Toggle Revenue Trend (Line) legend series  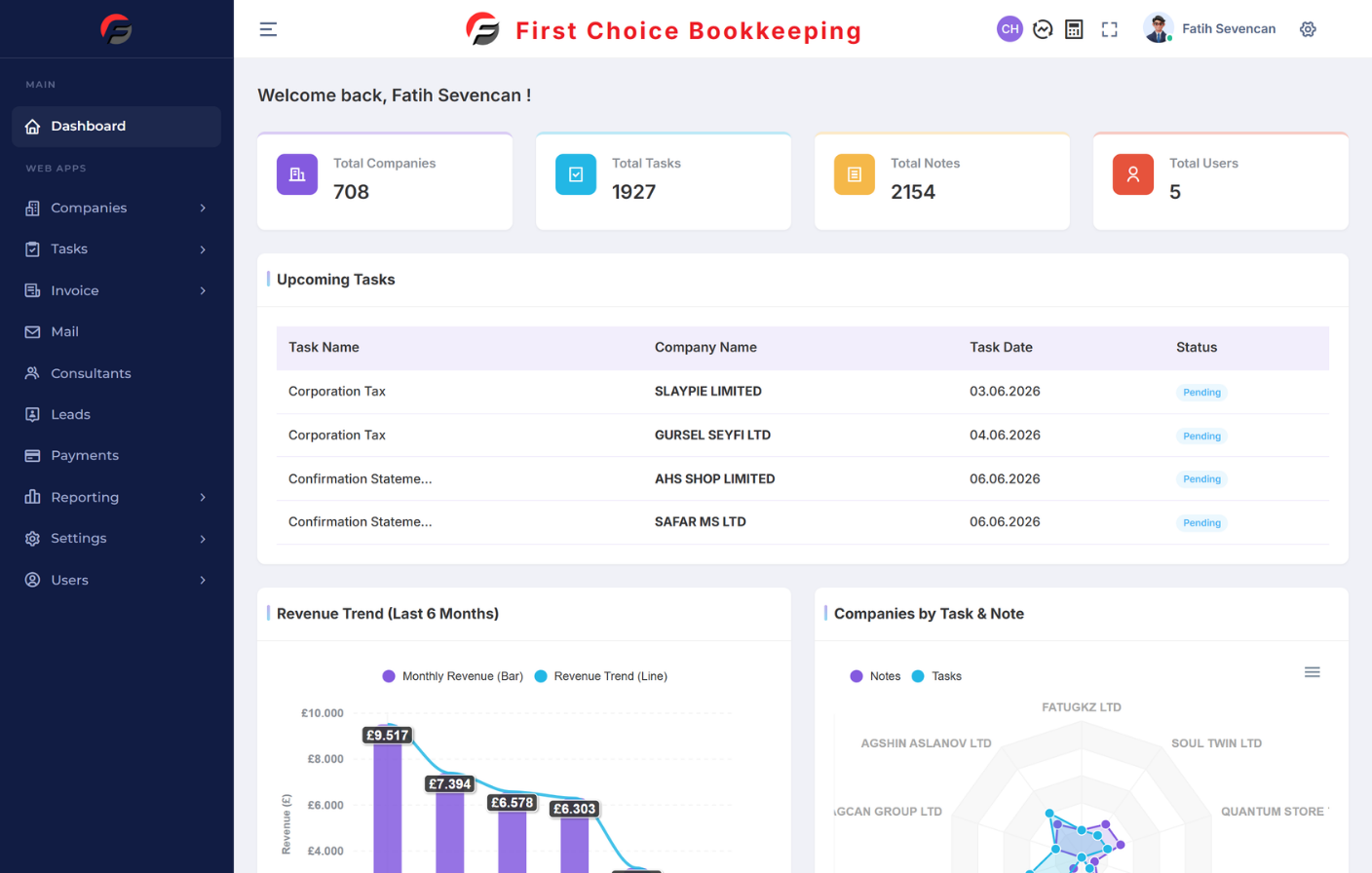600,676
